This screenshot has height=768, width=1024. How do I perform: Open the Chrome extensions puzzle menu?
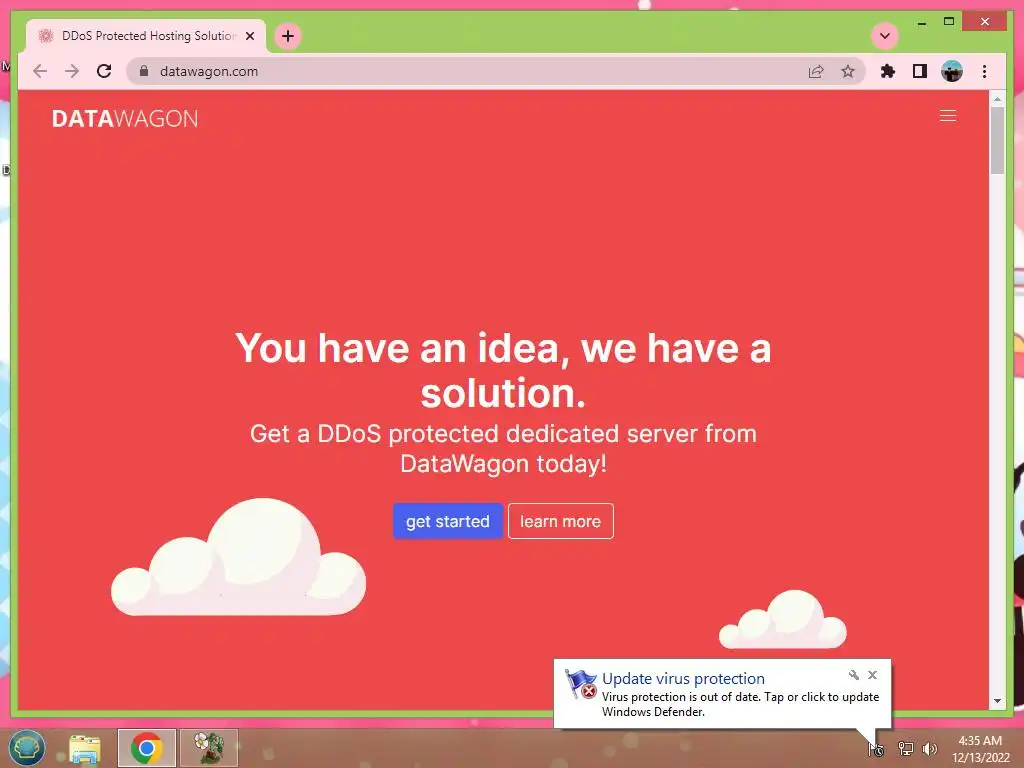(888, 71)
